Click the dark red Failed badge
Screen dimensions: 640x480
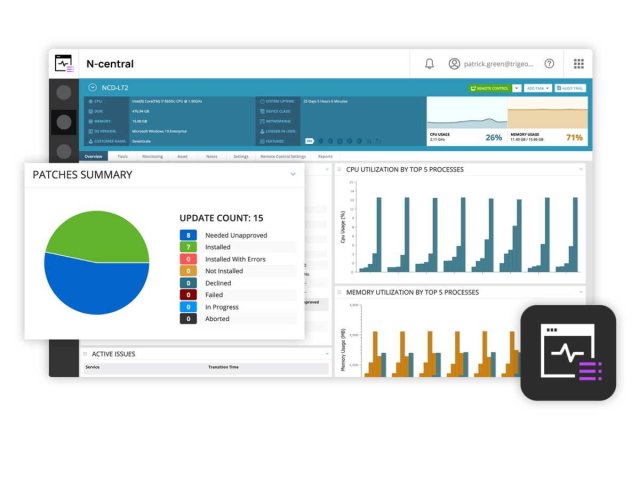coord(188,295)
